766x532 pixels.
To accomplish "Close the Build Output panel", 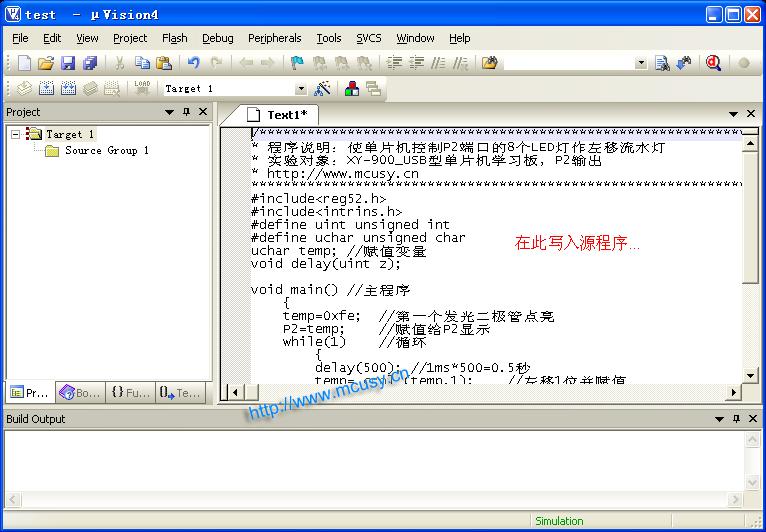I will click(x=753, y=419).
